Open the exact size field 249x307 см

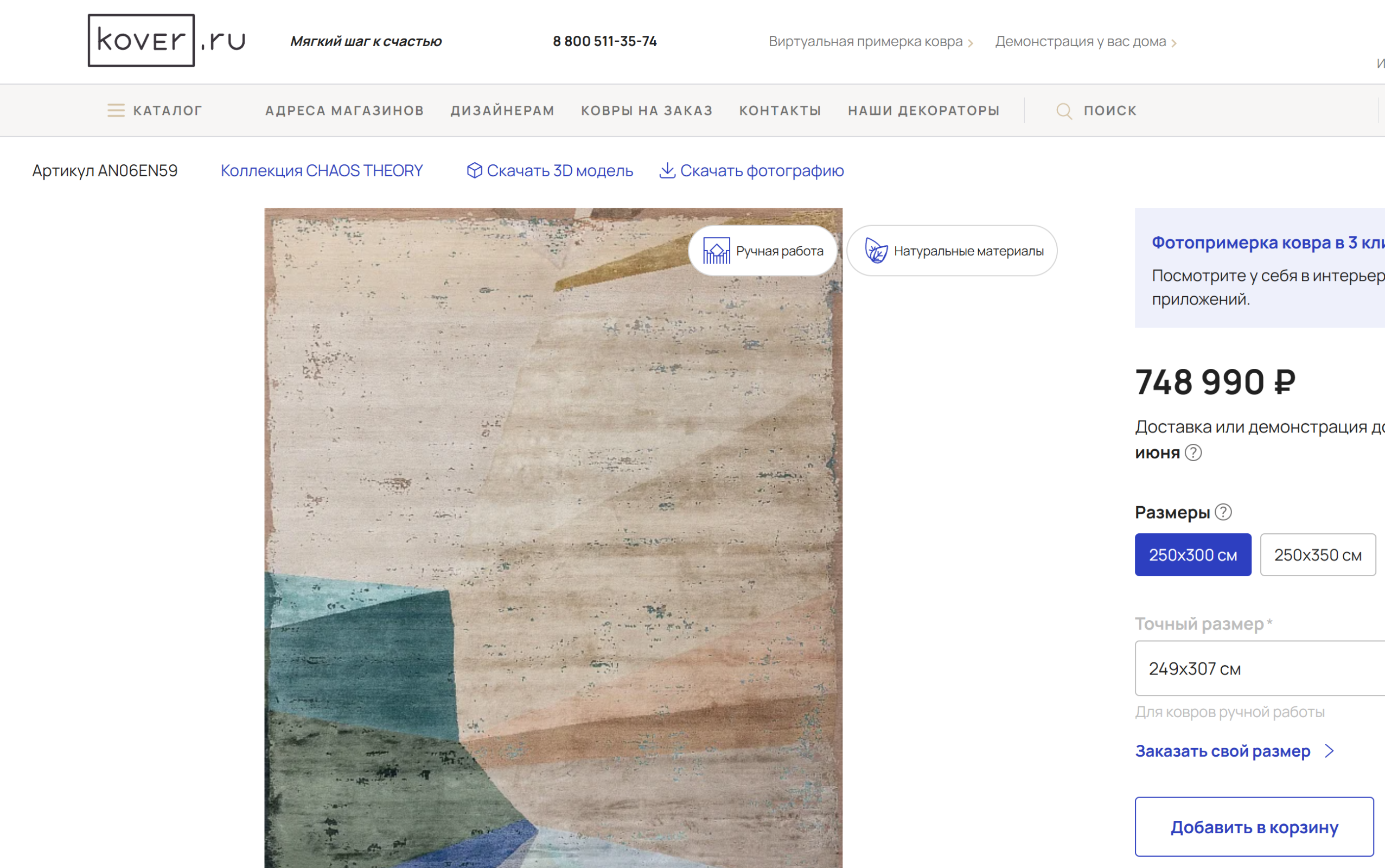(1260, 668)
